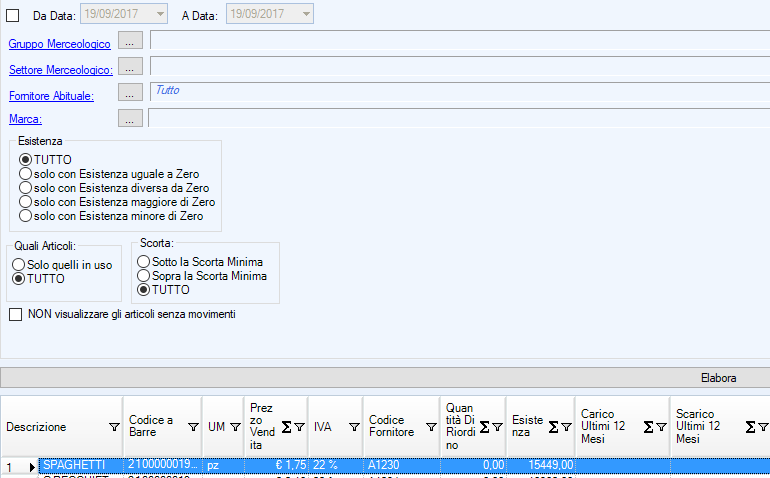The width and height of the screenshot is (770, 478).
Task: Choose Solo quelli in uso radio button
Action: (x=19, y=264)
